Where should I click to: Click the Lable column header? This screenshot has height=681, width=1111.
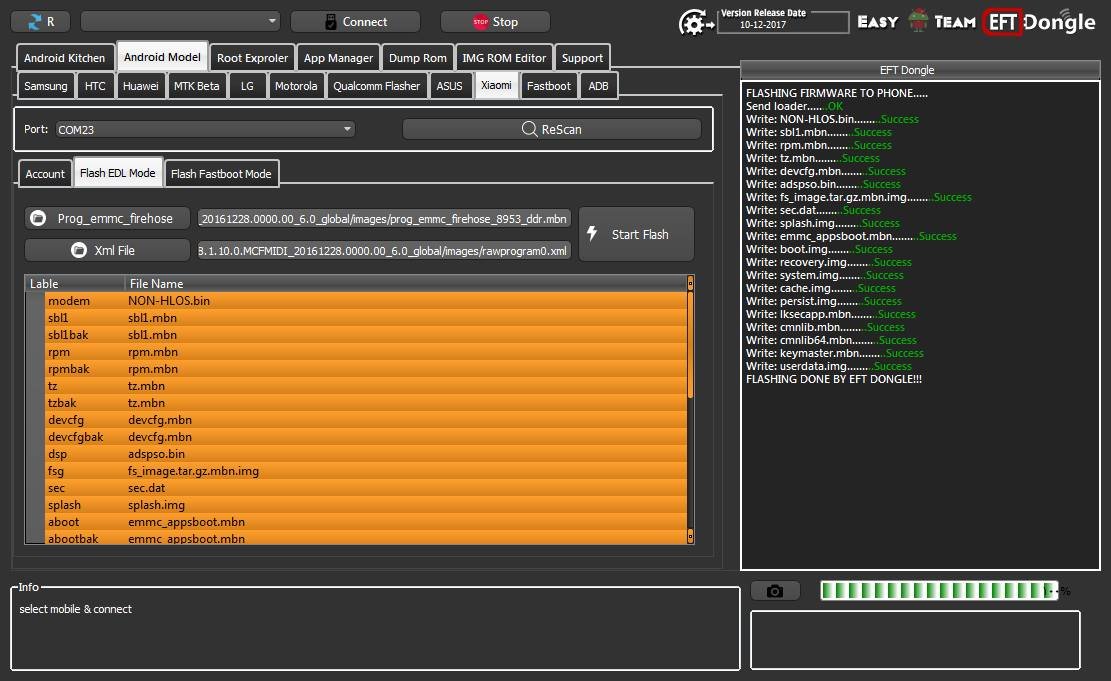click(74, 283)
